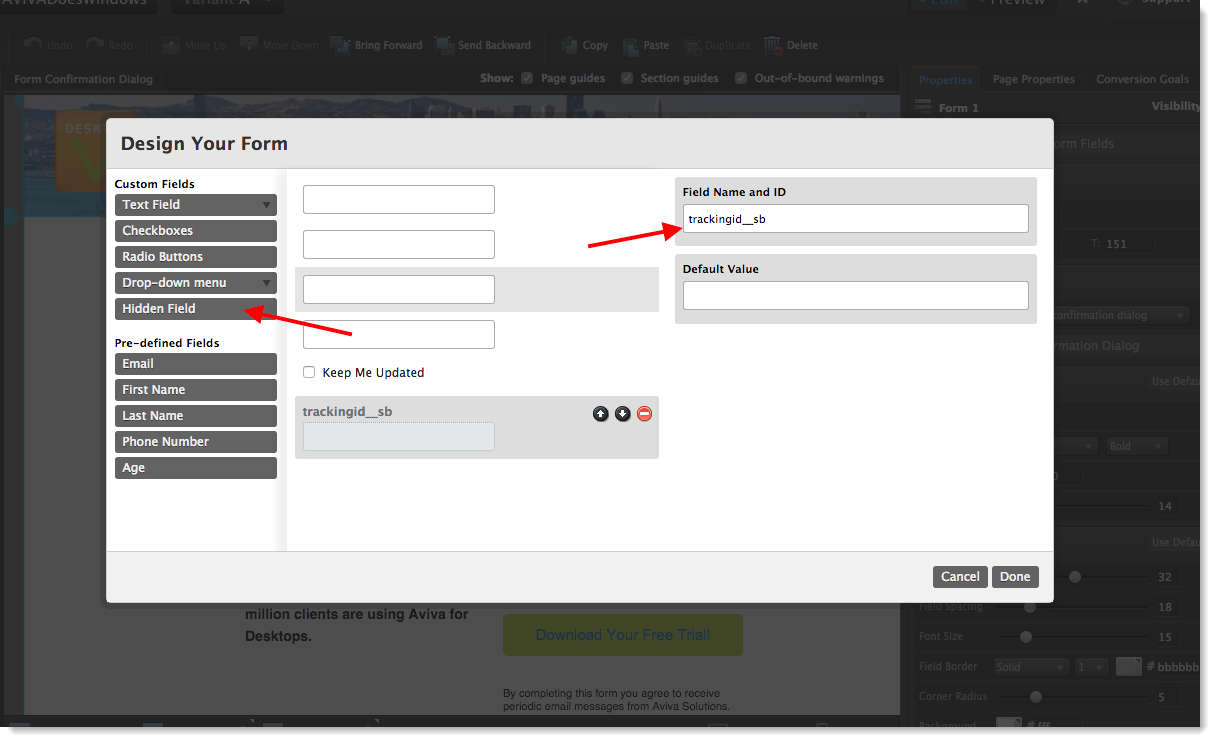Image resolution: width=1215 pixels, height=742 pixels.
Task: Switch to the Page Properties tab
Action: (x=1034, y=80)
